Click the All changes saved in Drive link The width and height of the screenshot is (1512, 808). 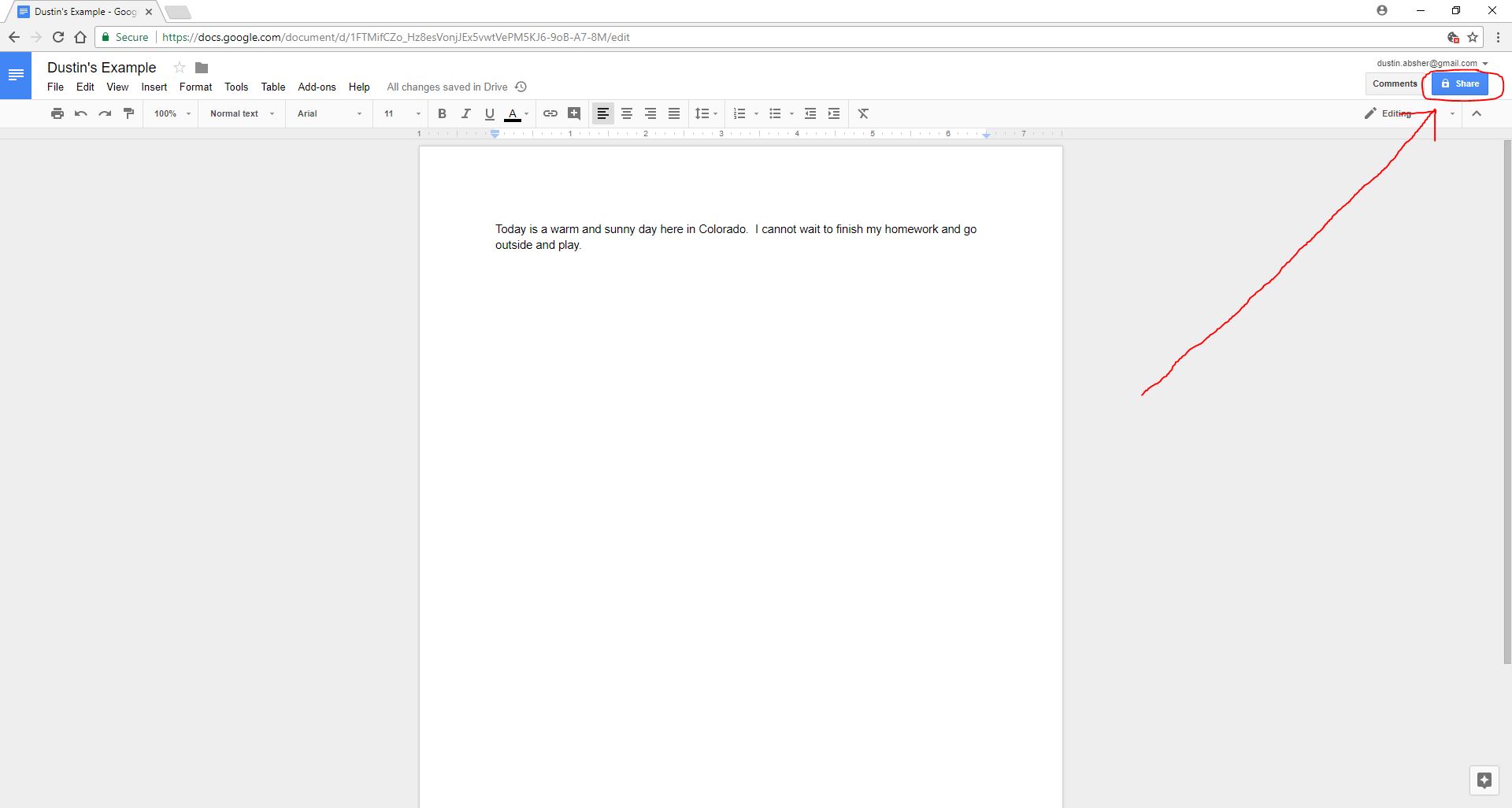(447, 87)
